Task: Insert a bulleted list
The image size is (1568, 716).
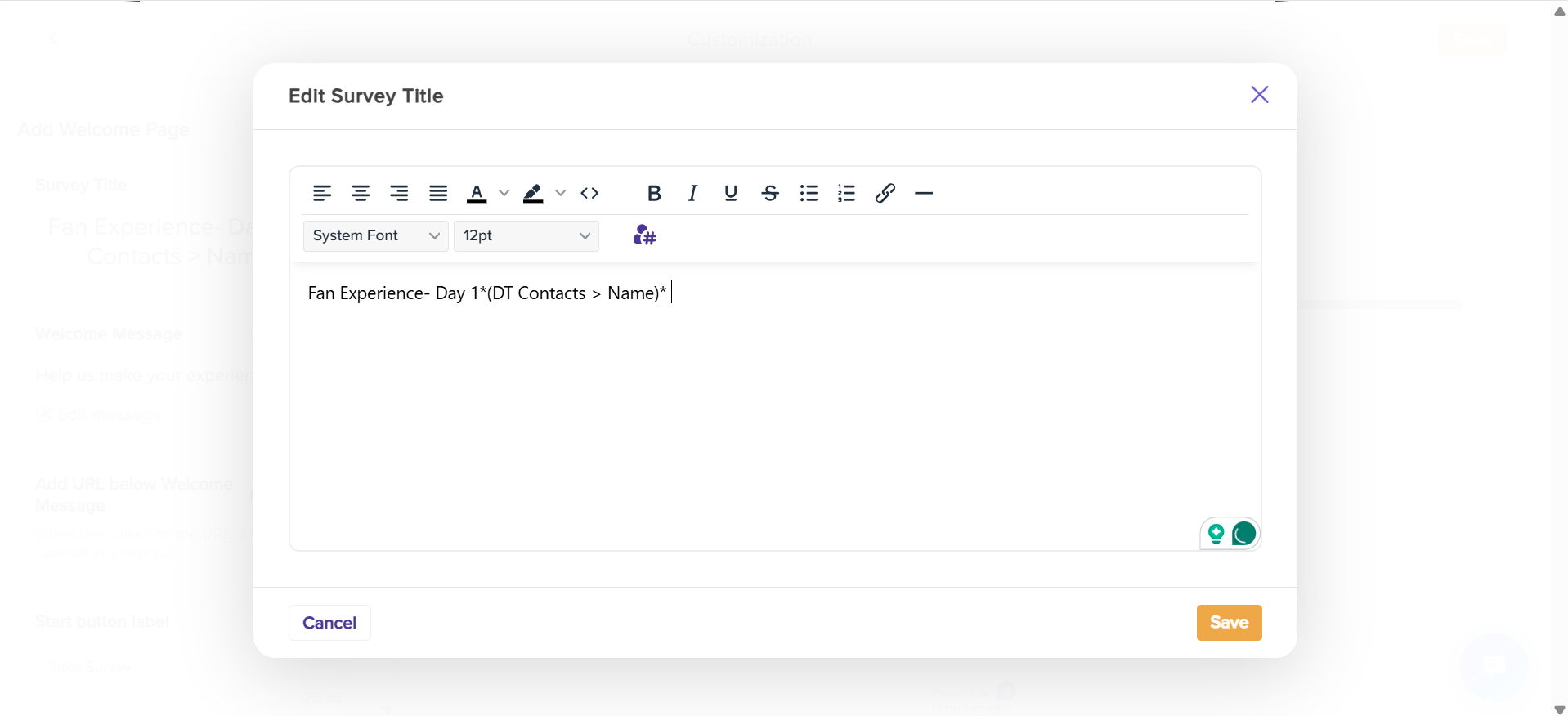Action: pos(809,194)
